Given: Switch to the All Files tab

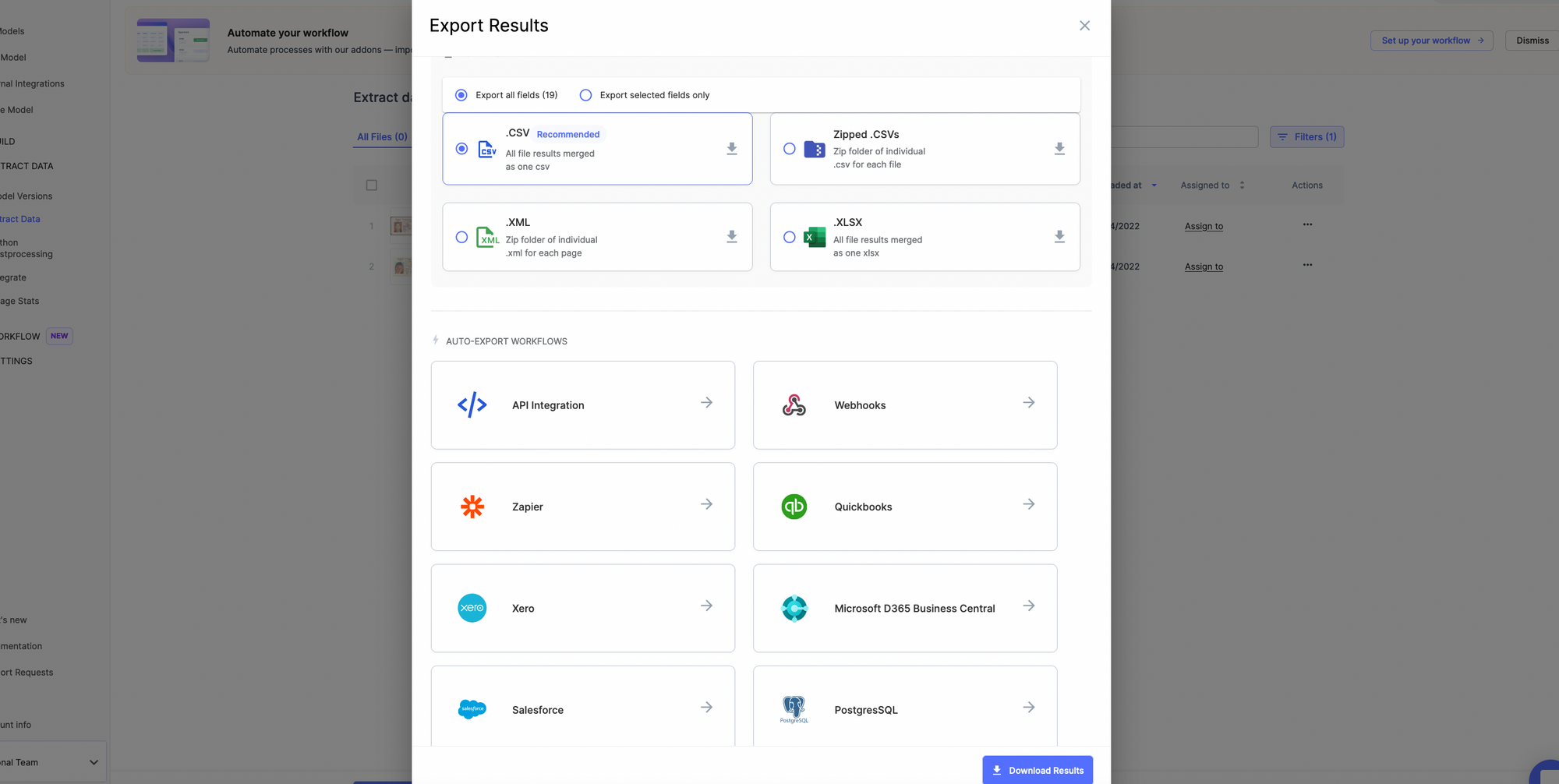Looking at the screenshot, I should (x=382, y=137).
